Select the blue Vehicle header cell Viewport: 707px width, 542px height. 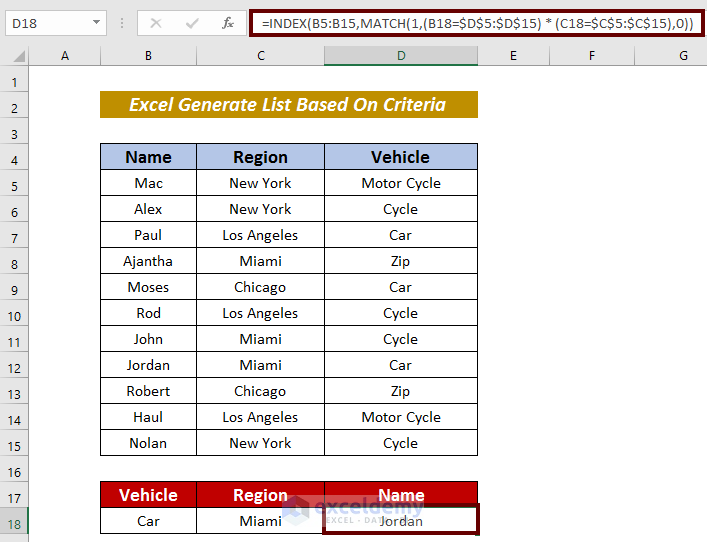400,157
